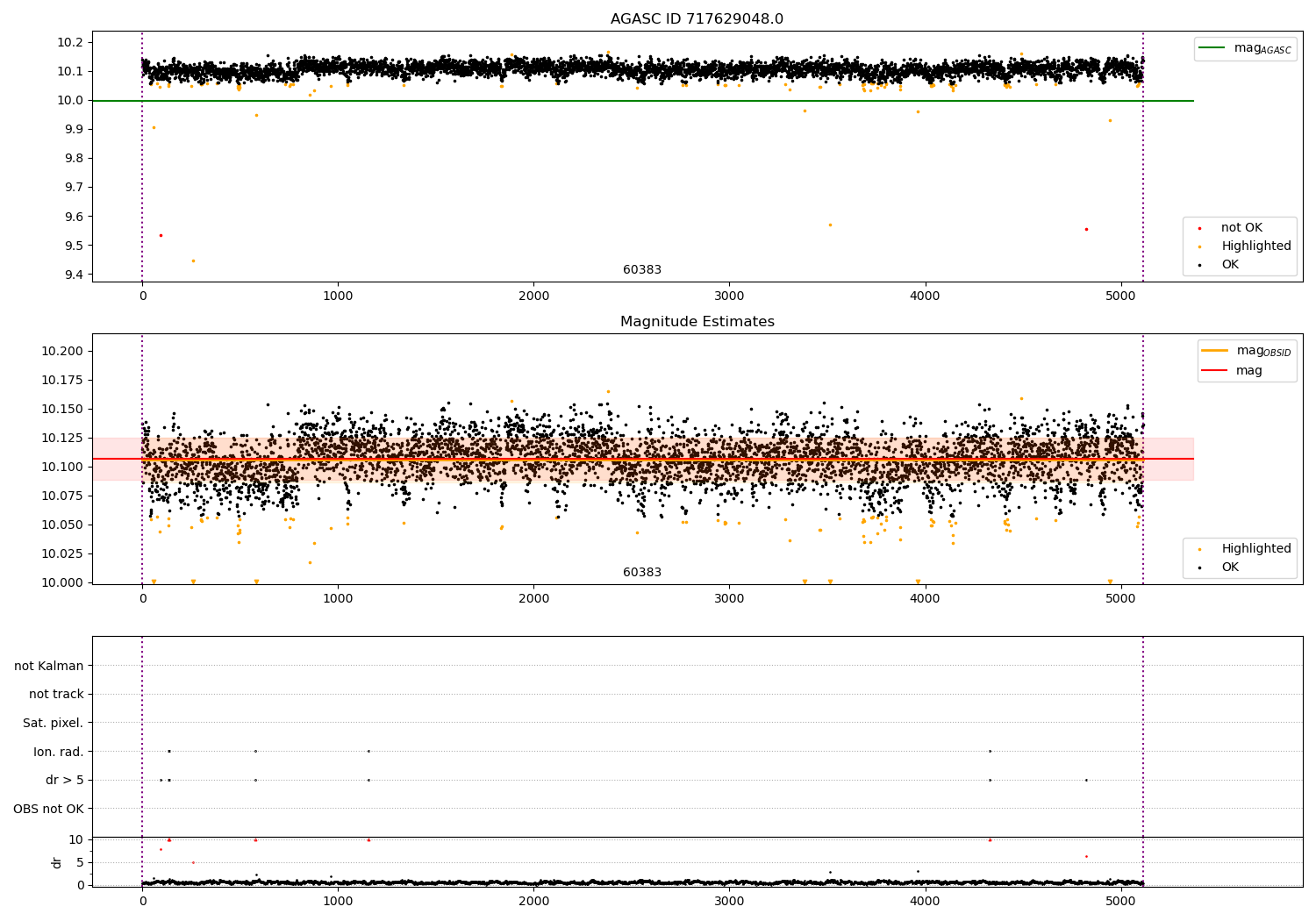Click the 10.100 y-axis tick label
1316x921 pixels.
pos(62,468)
